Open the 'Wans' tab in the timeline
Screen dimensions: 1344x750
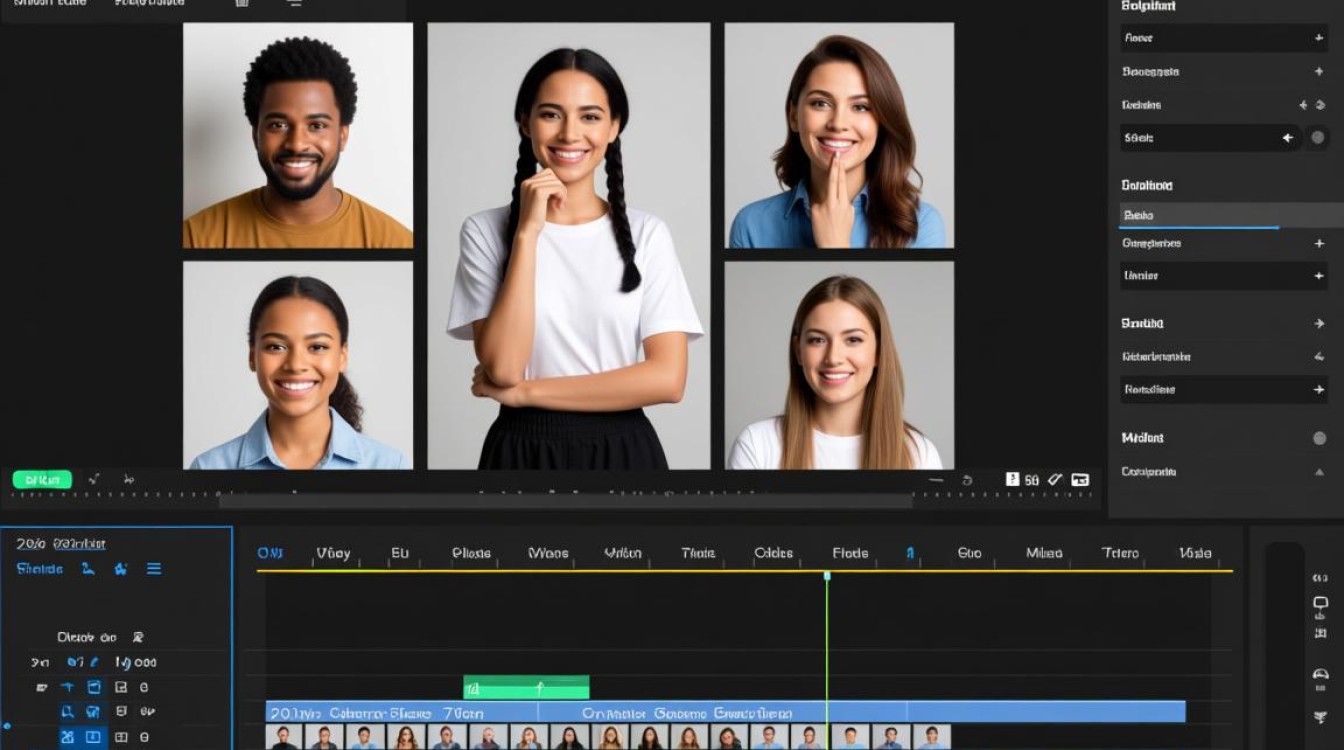[x=548, y=553]
